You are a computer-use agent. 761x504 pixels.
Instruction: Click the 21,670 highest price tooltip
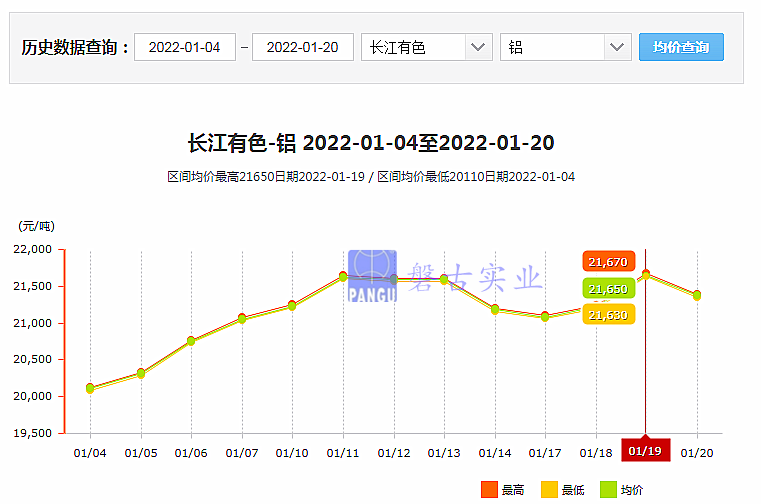tap(609, 262)
